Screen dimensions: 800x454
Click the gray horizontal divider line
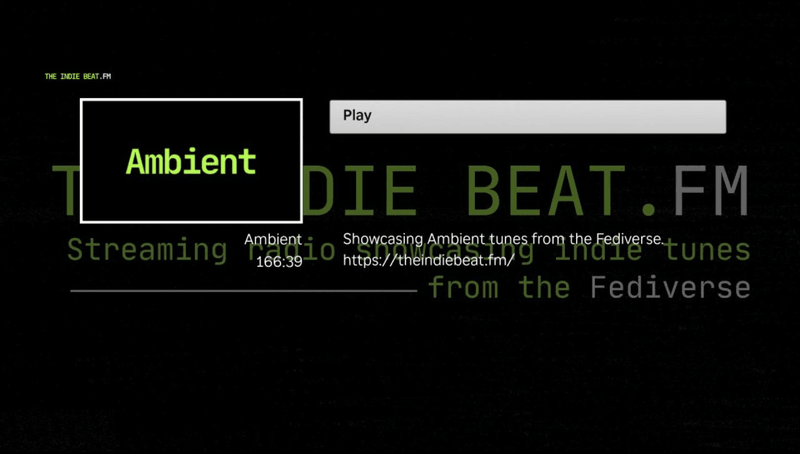[243, 291]
